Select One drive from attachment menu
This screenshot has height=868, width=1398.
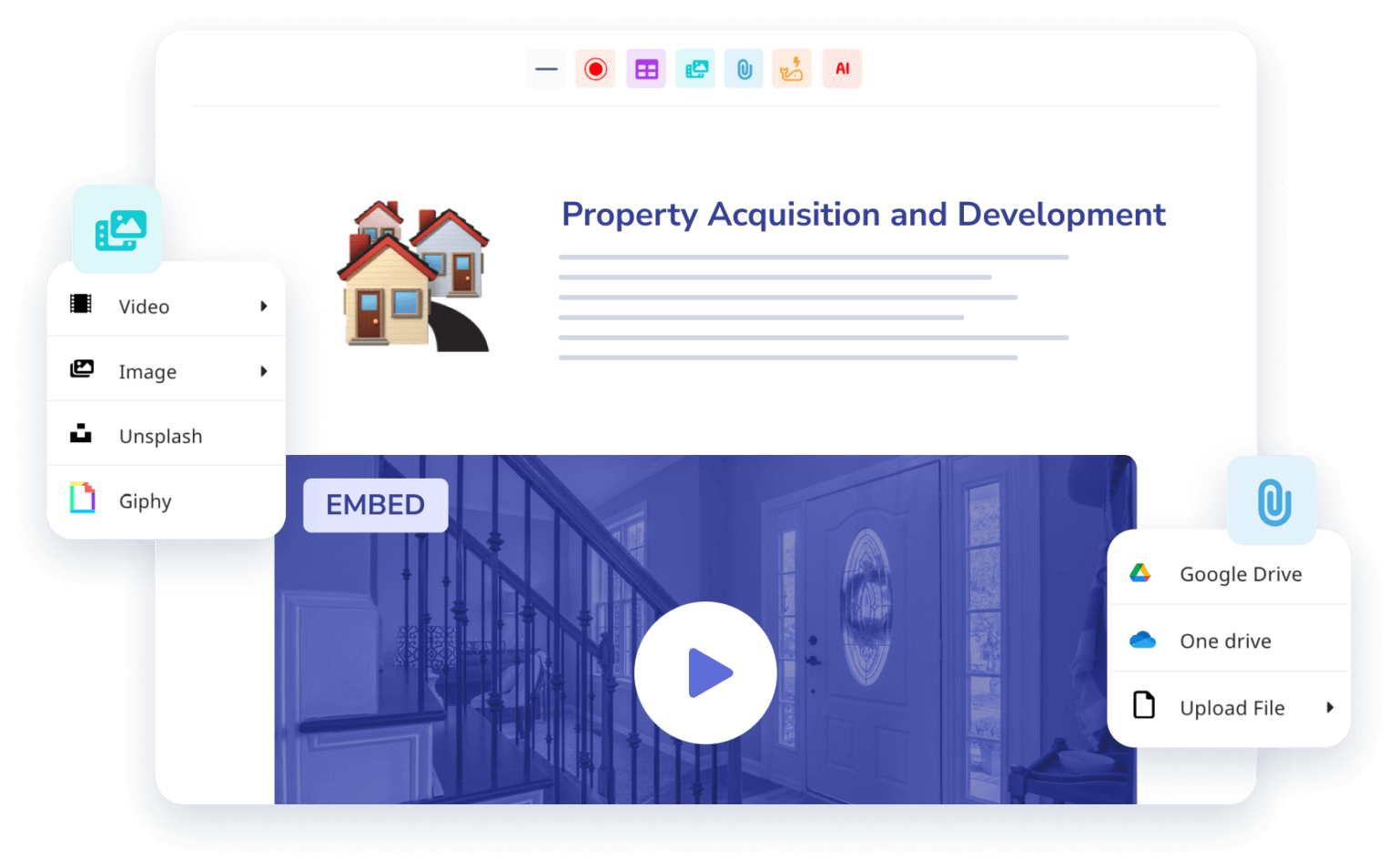point(1225,641)
